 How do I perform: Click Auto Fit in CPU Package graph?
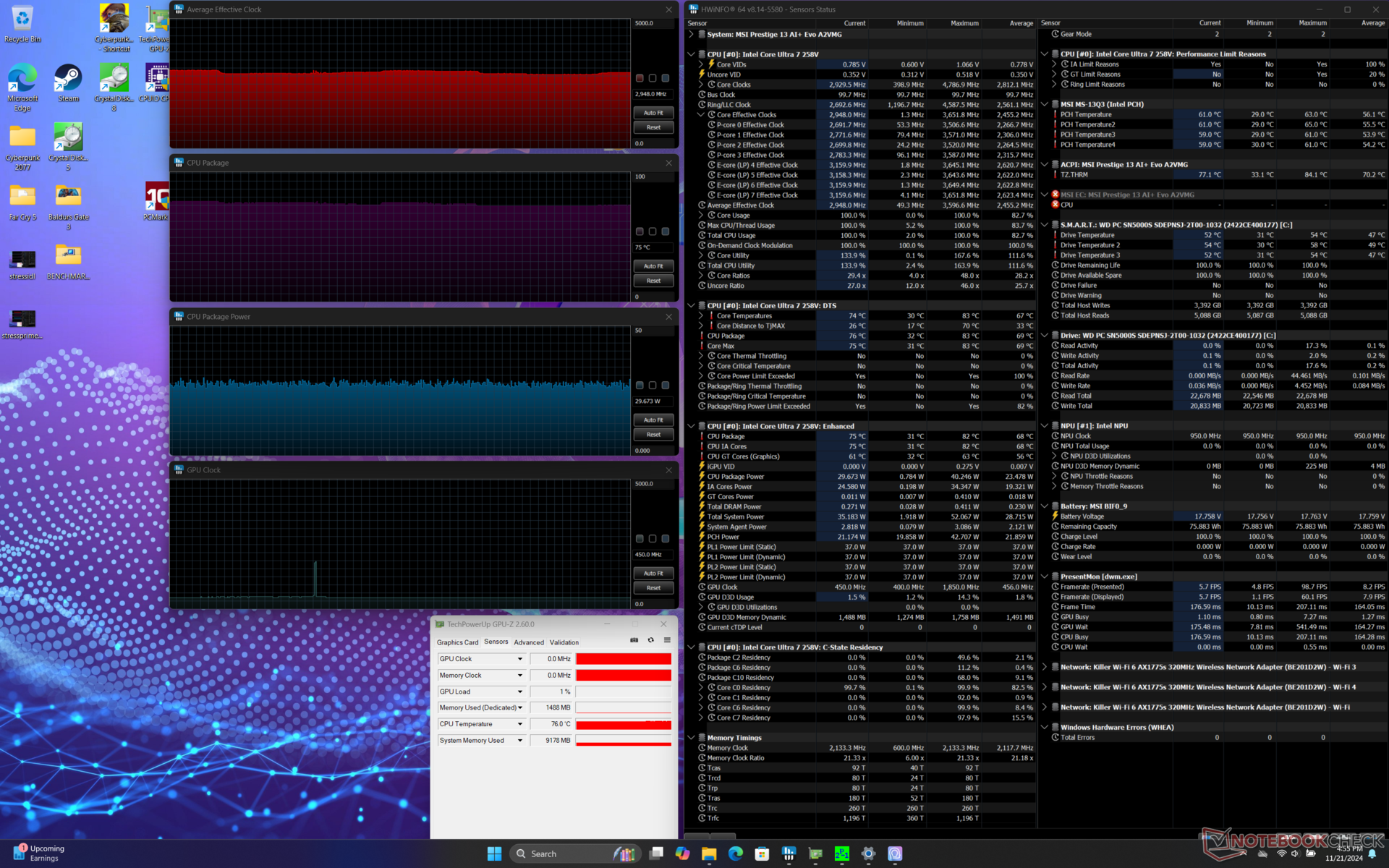(653, 266)
